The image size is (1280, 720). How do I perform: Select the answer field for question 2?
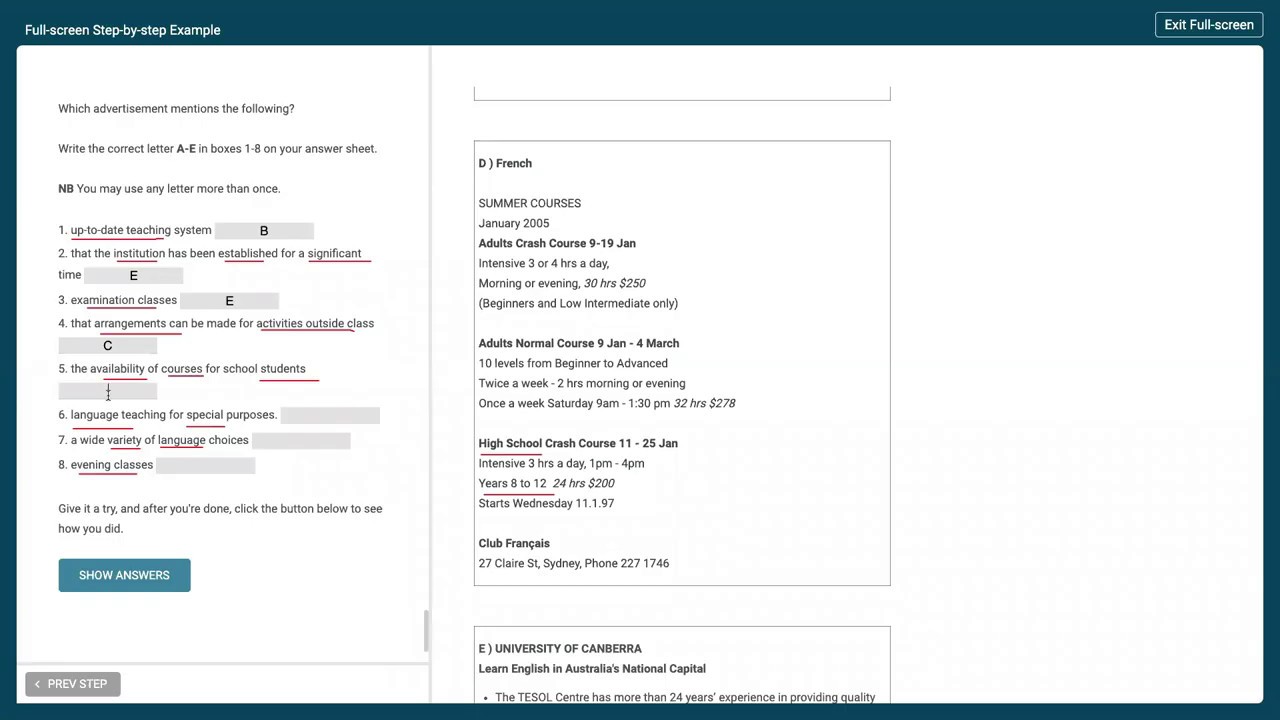click(x=133, y=275)
